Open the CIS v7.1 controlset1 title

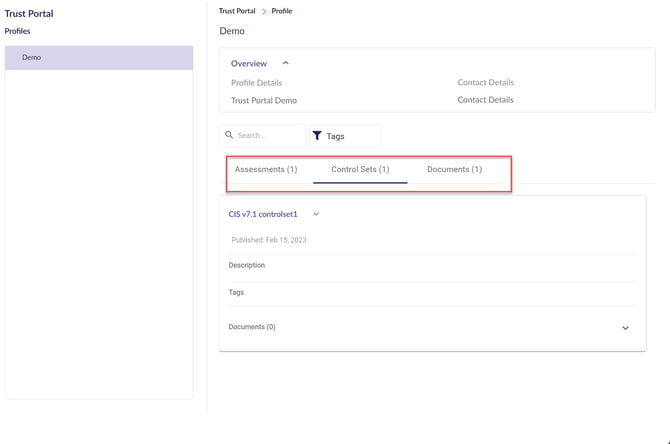pyautogui.click(x=263, y=214)
